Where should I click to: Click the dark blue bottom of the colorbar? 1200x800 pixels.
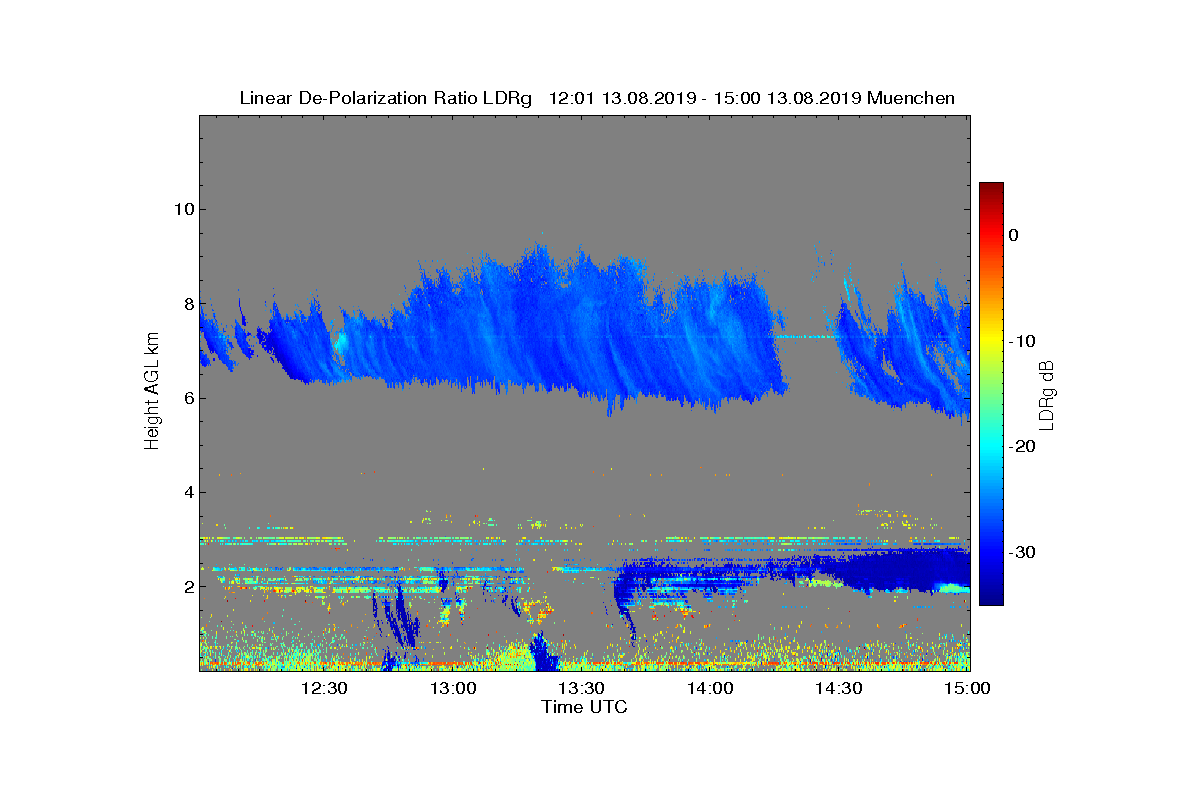tap(991, 598)
